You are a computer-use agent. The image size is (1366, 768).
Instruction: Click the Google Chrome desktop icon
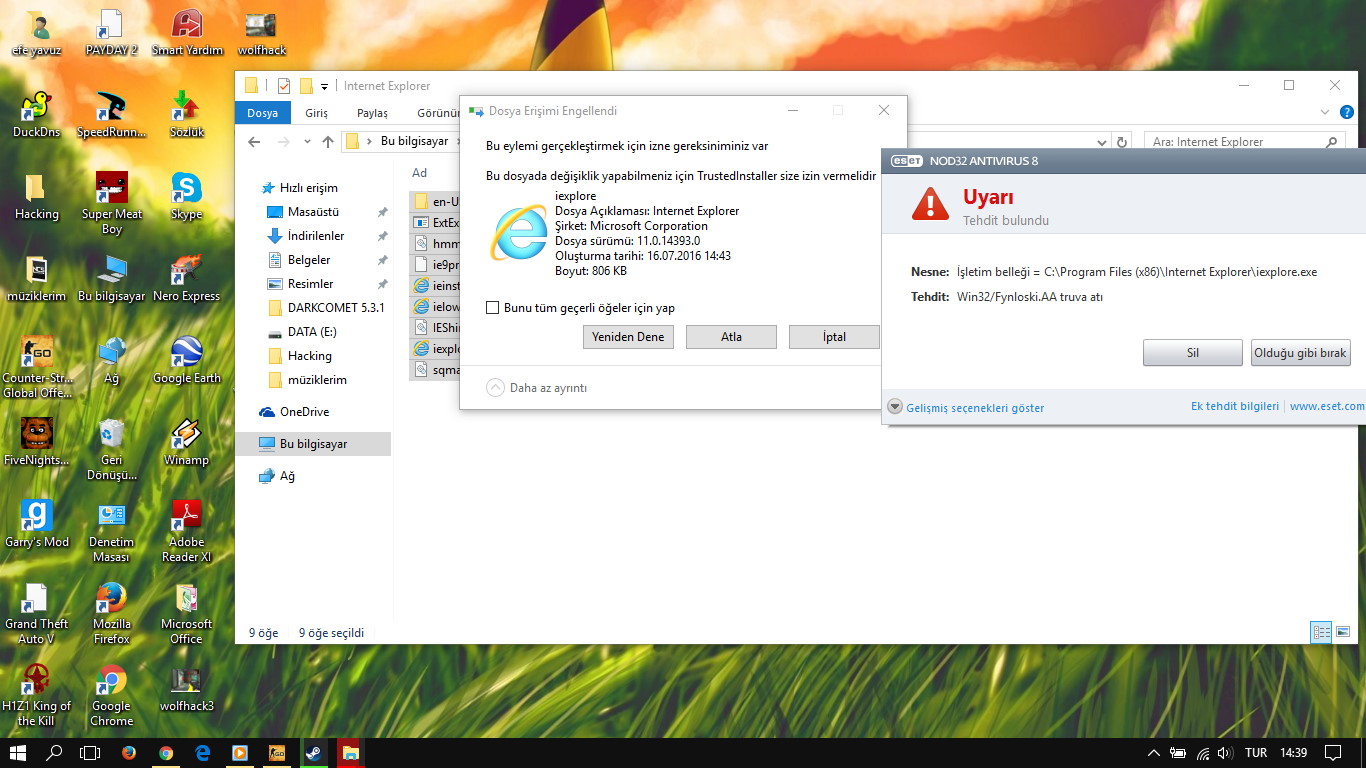(x=111, y=694)
